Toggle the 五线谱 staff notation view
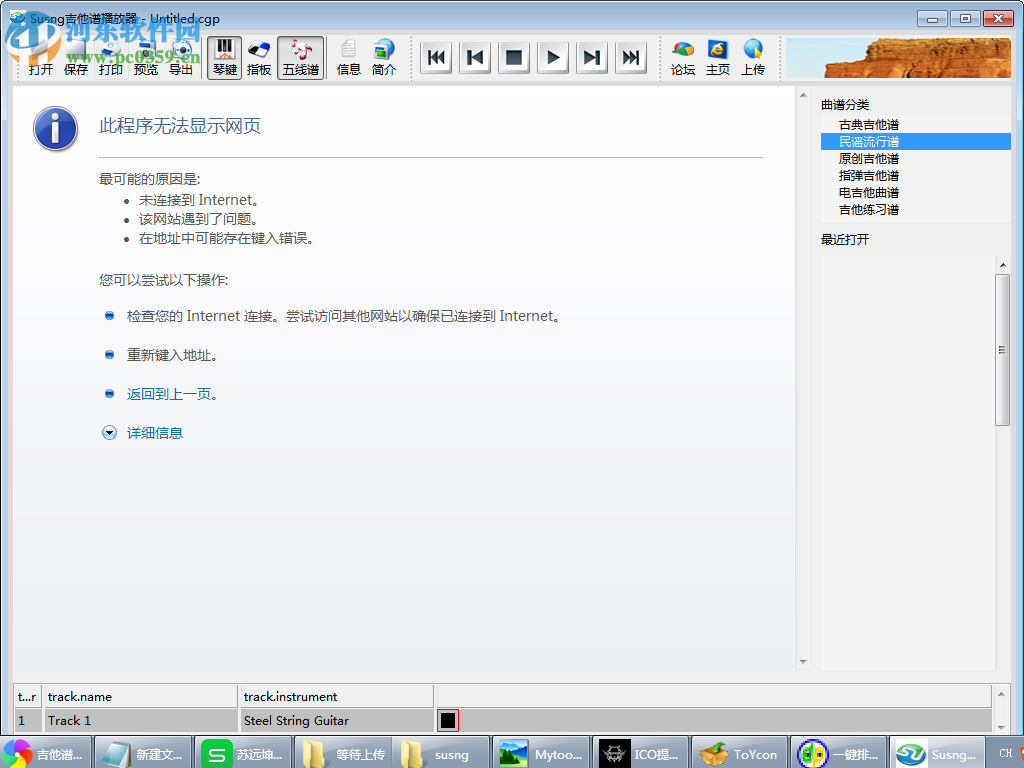This screenshot has height=768, width=1024. click(300, 57)
